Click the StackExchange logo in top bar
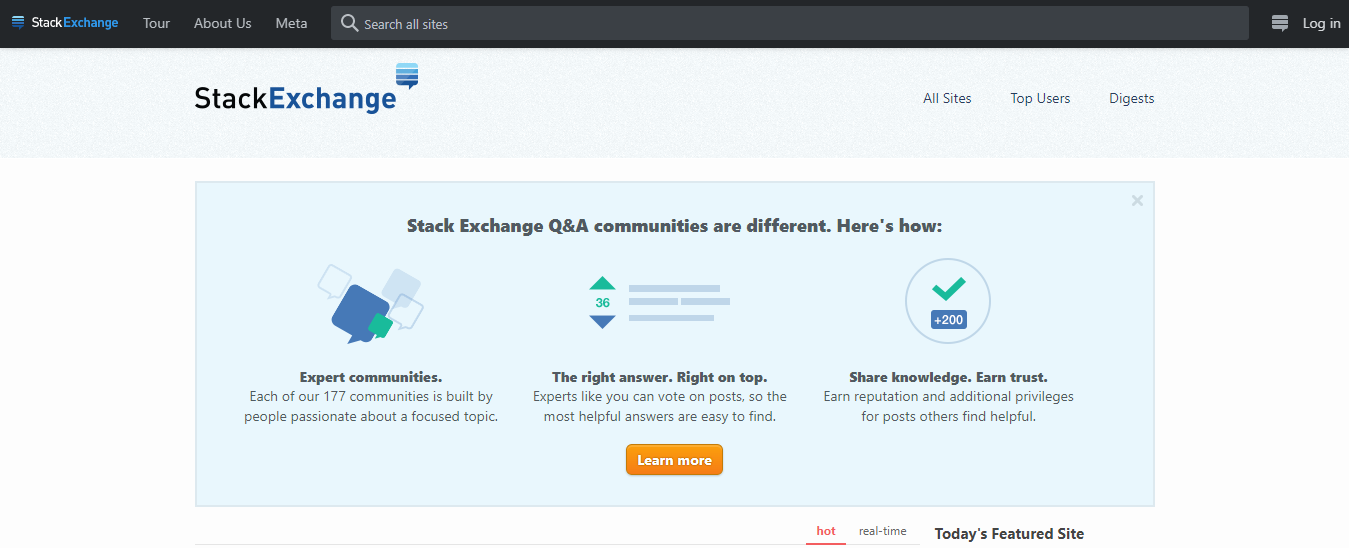1349x548 pixels. [x=65, y=23]
